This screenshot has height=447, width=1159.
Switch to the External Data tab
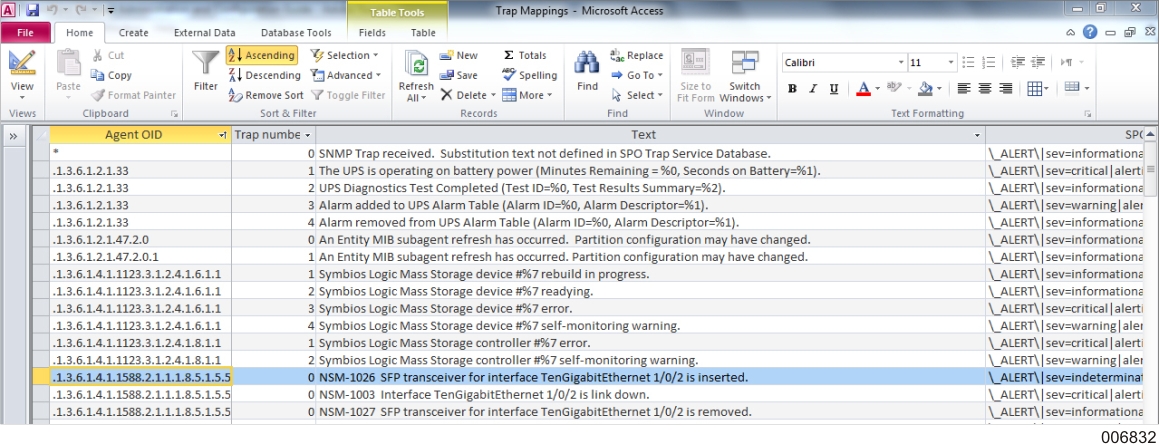[205, 33]
